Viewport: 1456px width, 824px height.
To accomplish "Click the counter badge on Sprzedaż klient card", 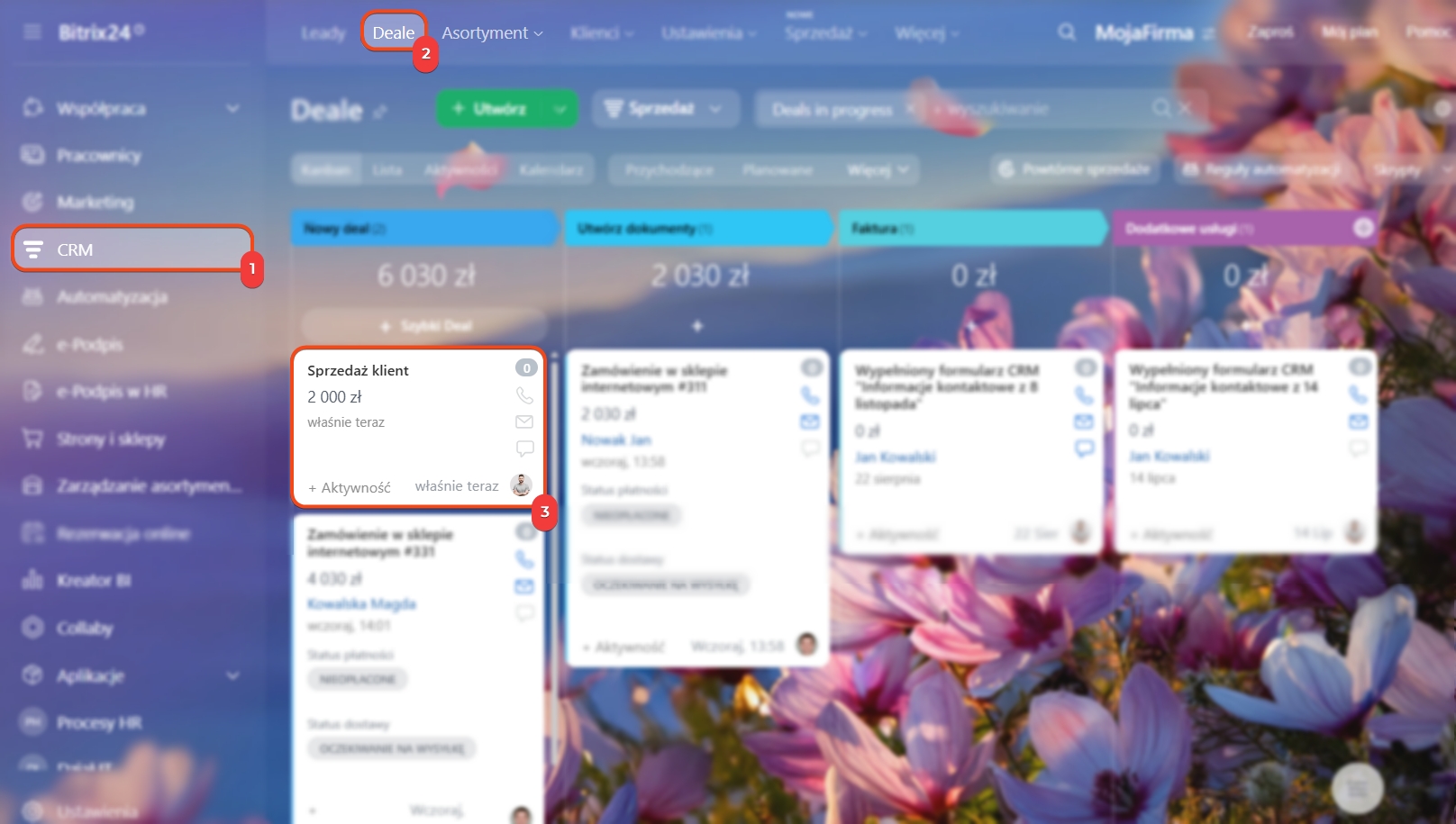I will (x=526, y=367).
